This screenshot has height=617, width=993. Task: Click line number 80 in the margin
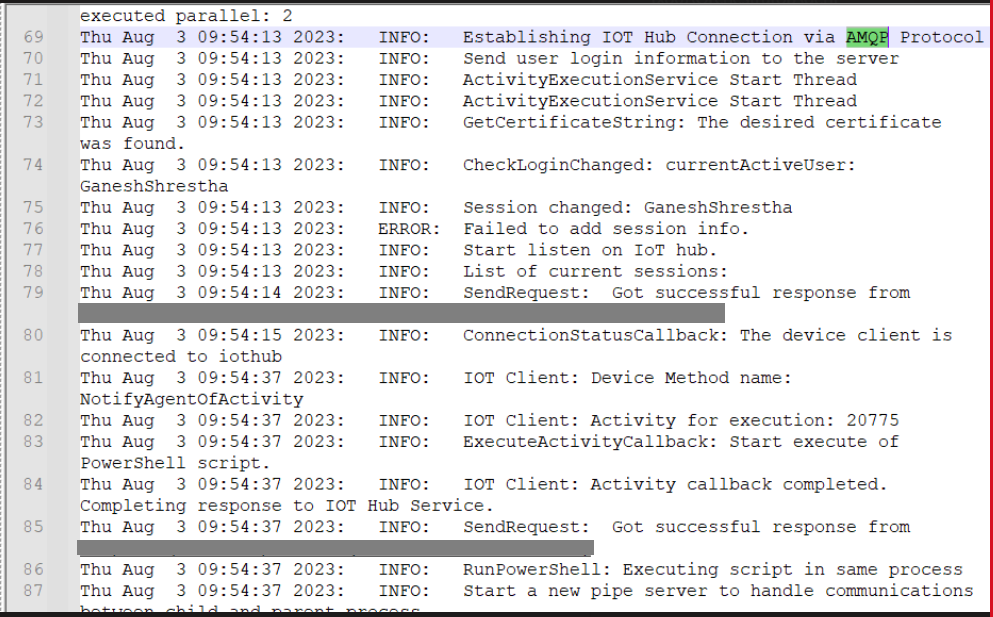34,335
